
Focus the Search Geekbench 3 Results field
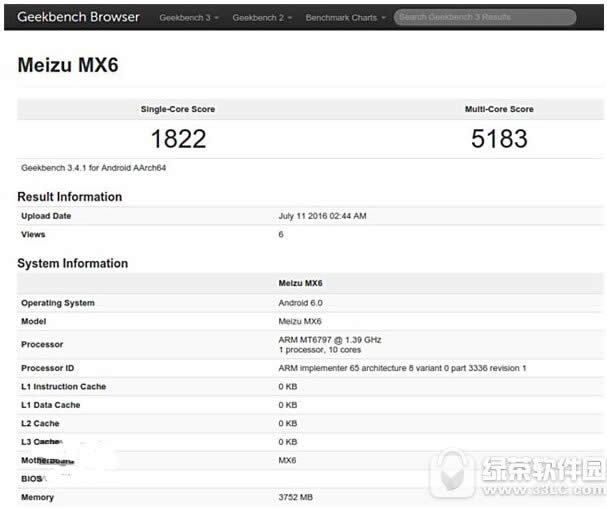485,17
